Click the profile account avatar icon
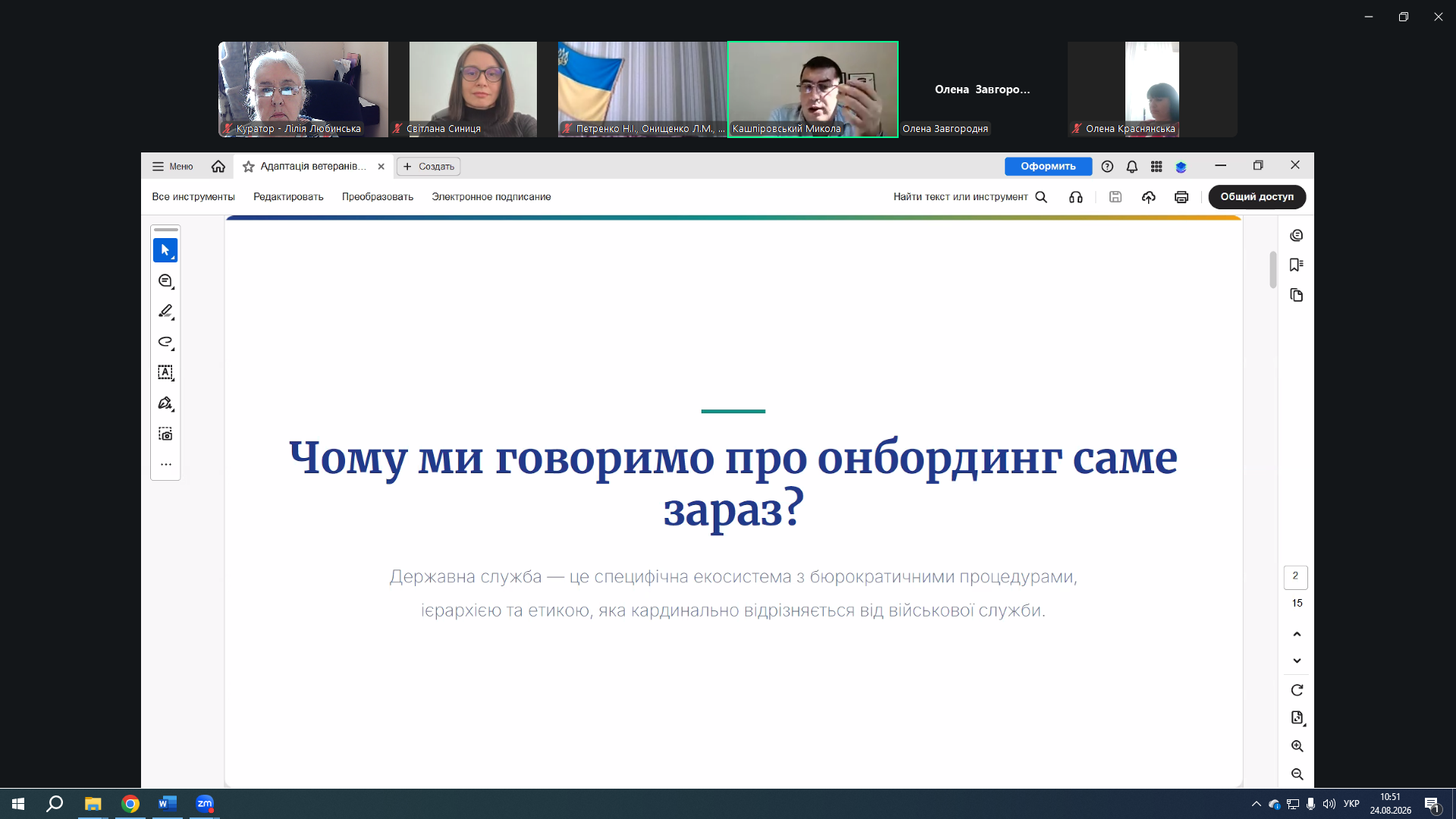 [1181, 167]
